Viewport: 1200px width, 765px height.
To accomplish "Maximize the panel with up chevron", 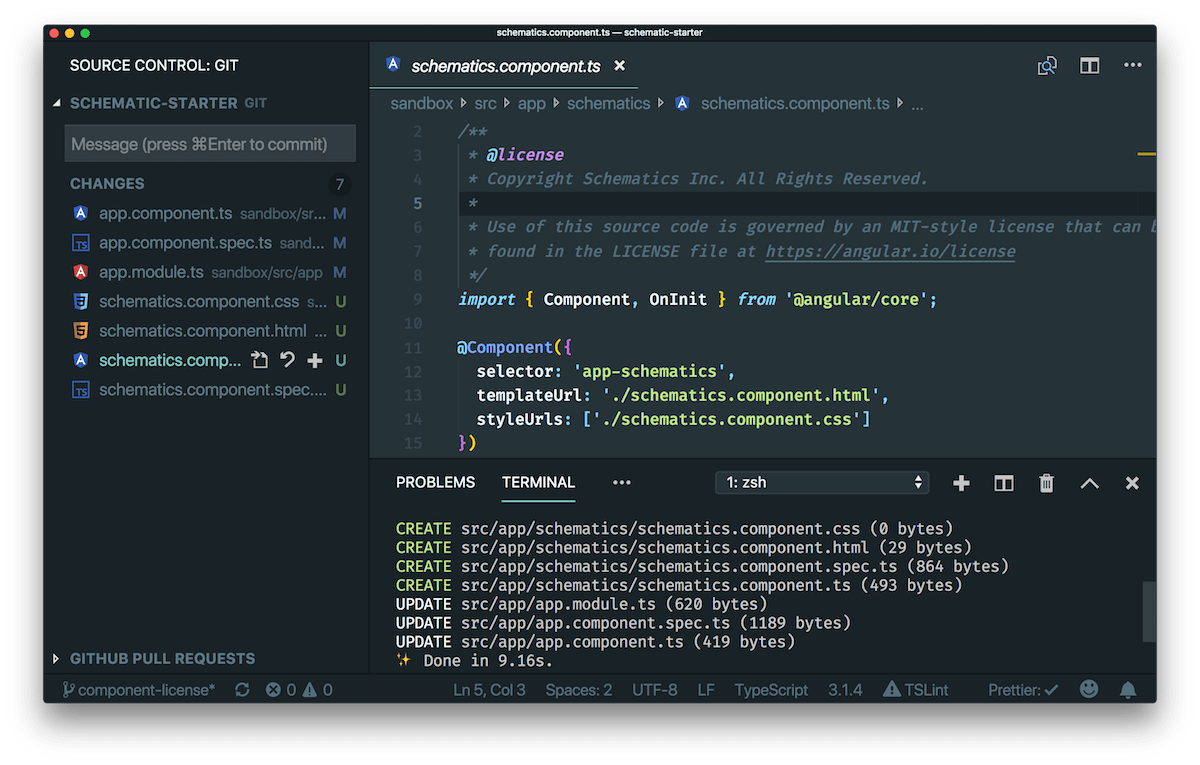I will [x=1089, y=483].
